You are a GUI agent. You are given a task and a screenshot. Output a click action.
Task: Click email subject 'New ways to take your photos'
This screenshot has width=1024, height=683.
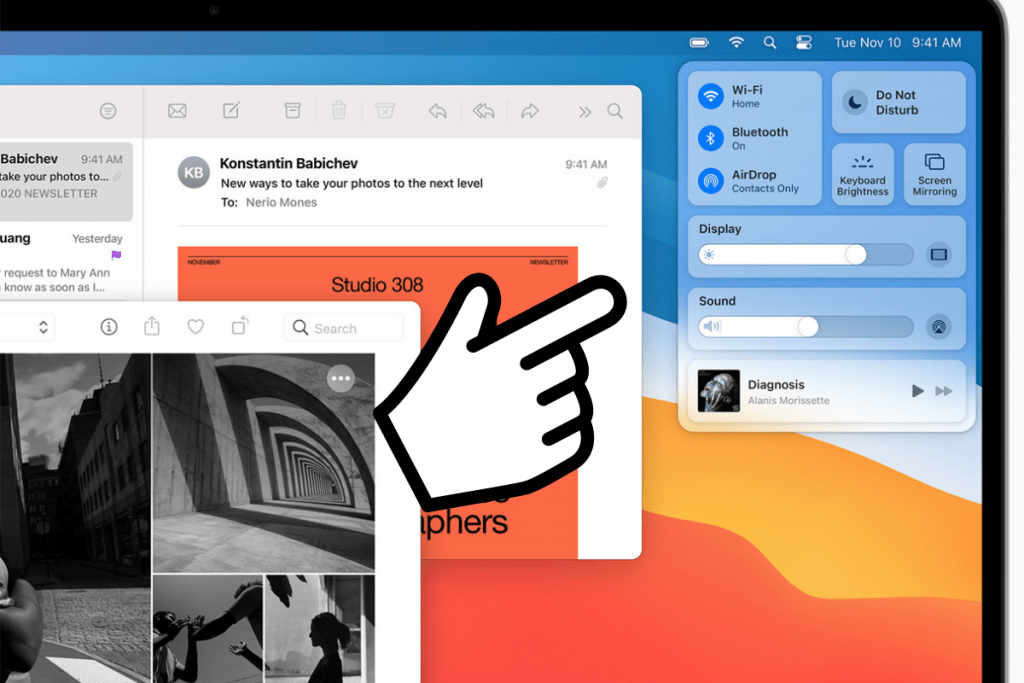pyautogui.click(x=351, y=183)
